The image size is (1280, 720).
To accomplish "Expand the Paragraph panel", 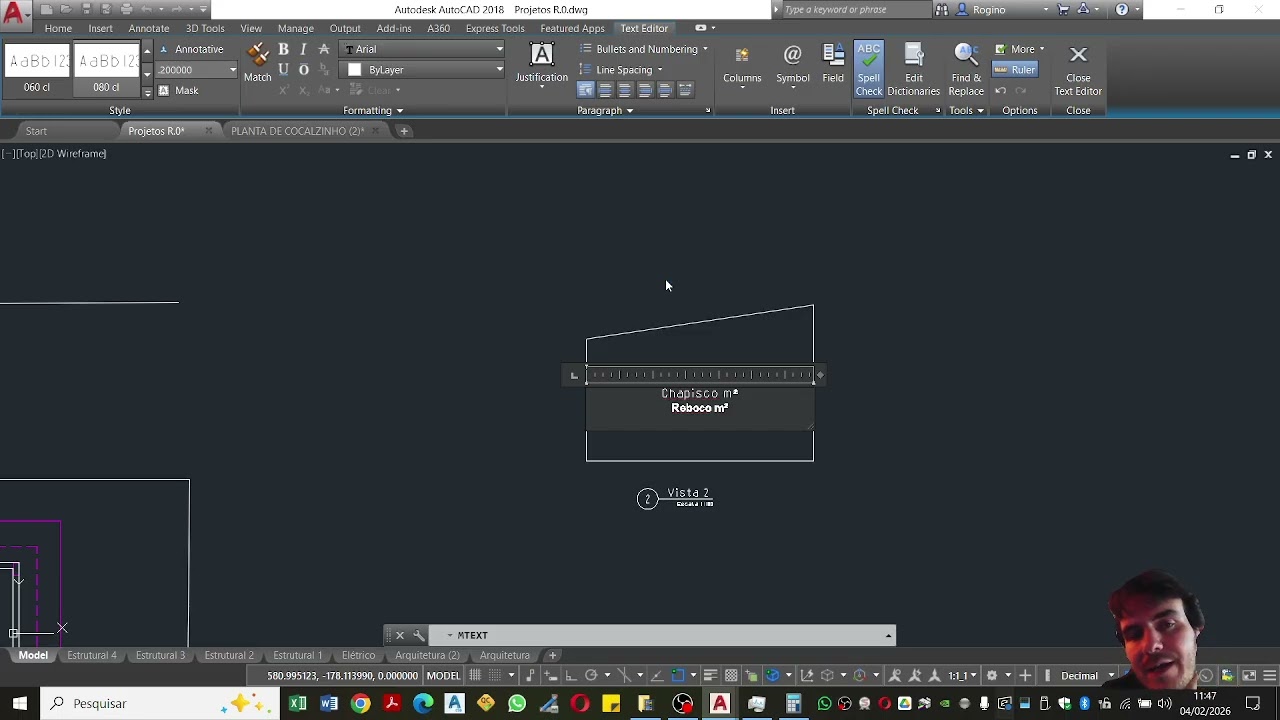I will click(x=605, y=110).
